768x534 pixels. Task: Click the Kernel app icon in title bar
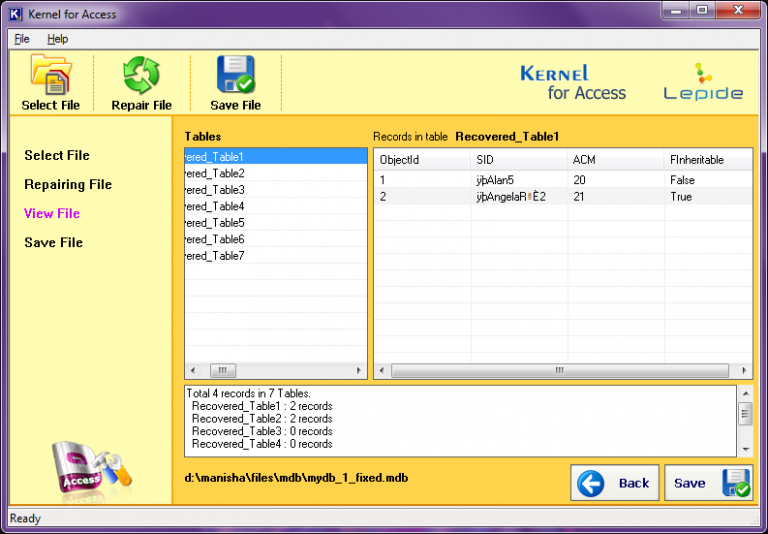16,14
